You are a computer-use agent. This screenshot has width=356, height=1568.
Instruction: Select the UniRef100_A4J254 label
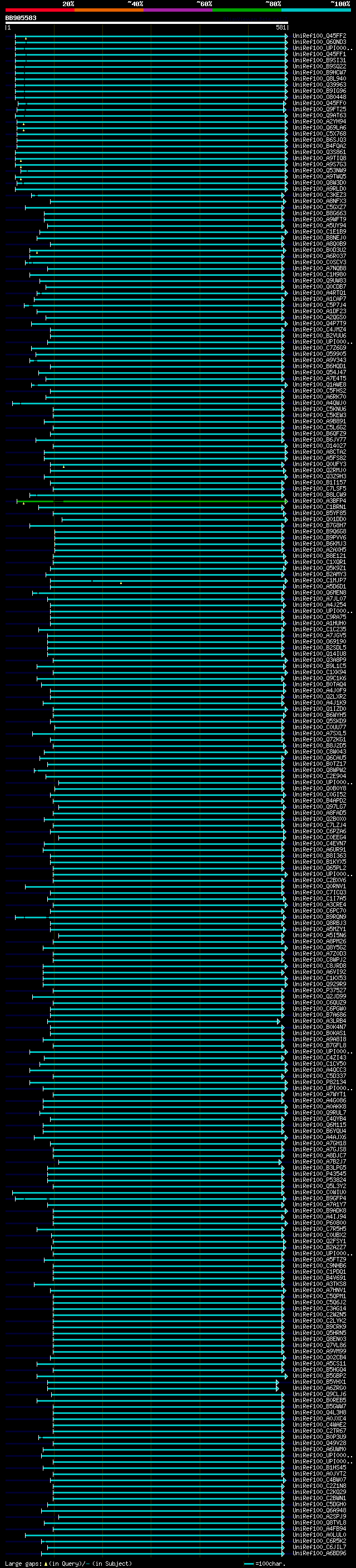(x=319, y=605)
